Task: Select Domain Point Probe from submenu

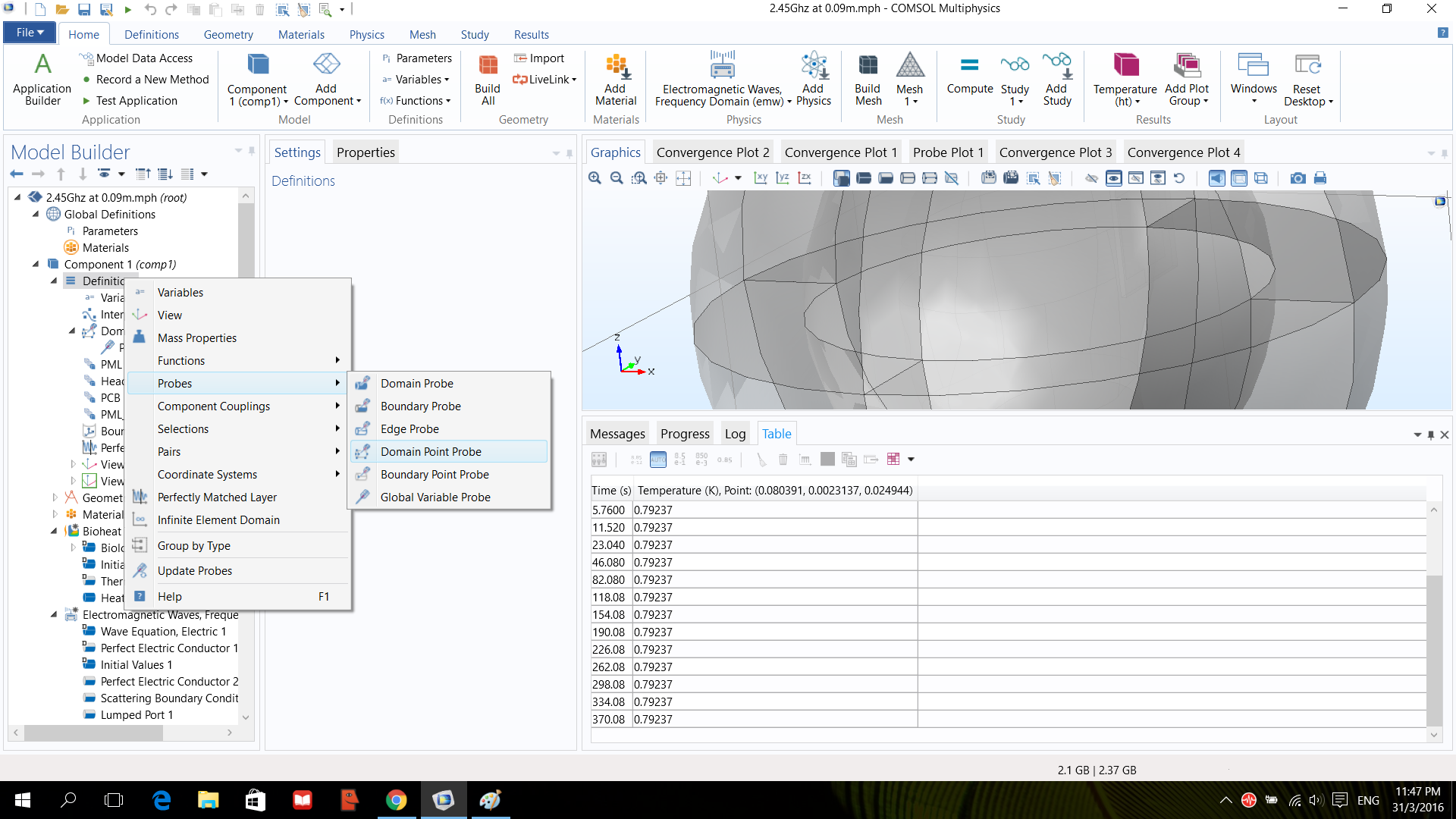Action: 449,452
